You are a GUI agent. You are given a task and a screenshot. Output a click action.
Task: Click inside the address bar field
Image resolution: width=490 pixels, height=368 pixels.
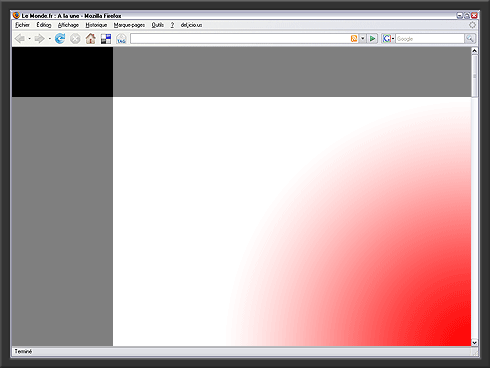240,39
